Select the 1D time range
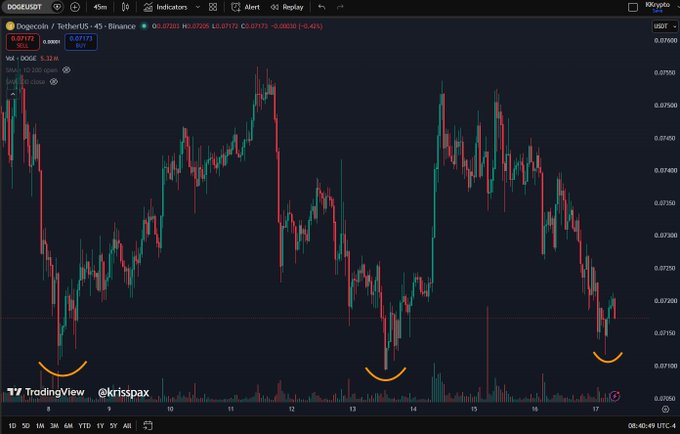Viewport: 680px width, 434px height. click(12, 426)
